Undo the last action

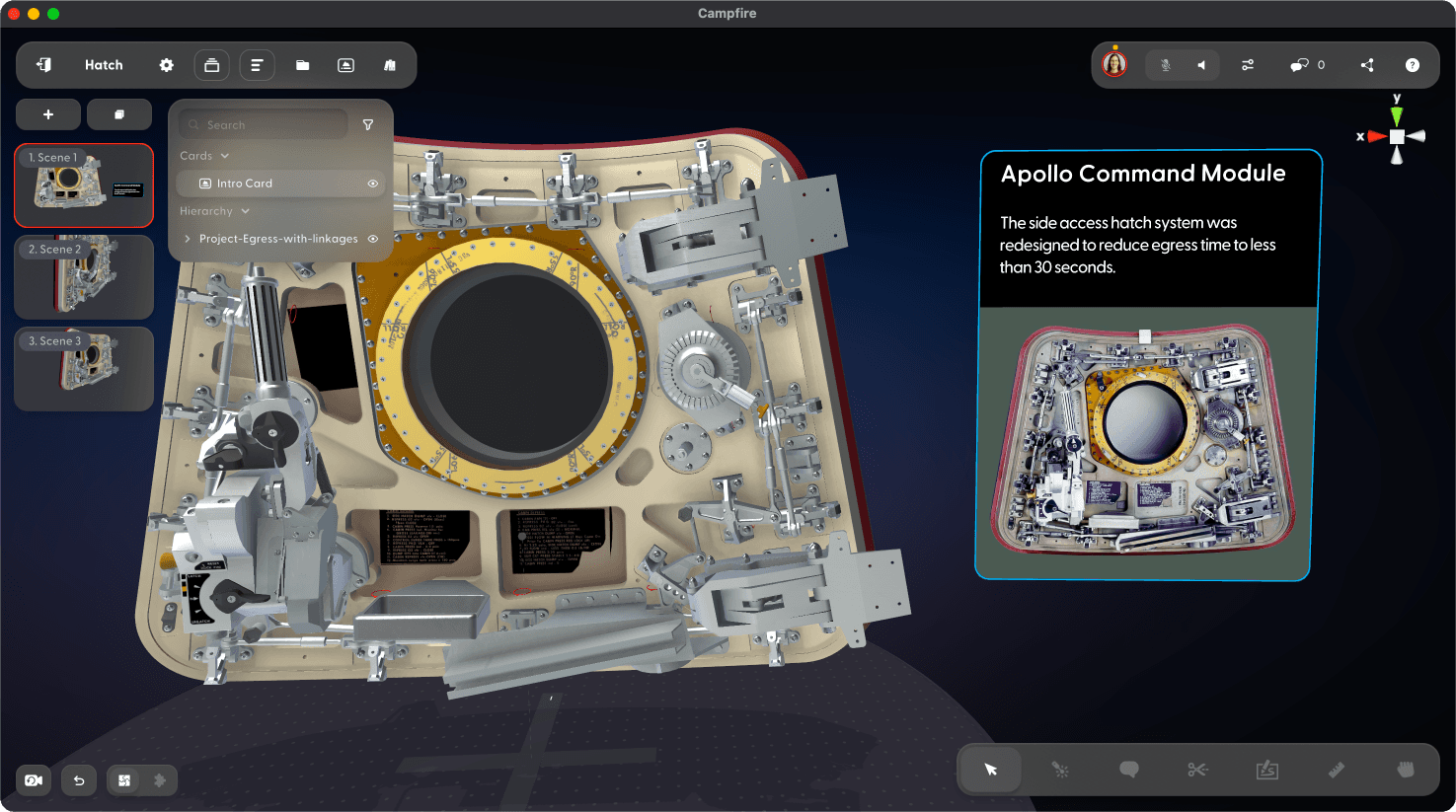pos(79,780)
